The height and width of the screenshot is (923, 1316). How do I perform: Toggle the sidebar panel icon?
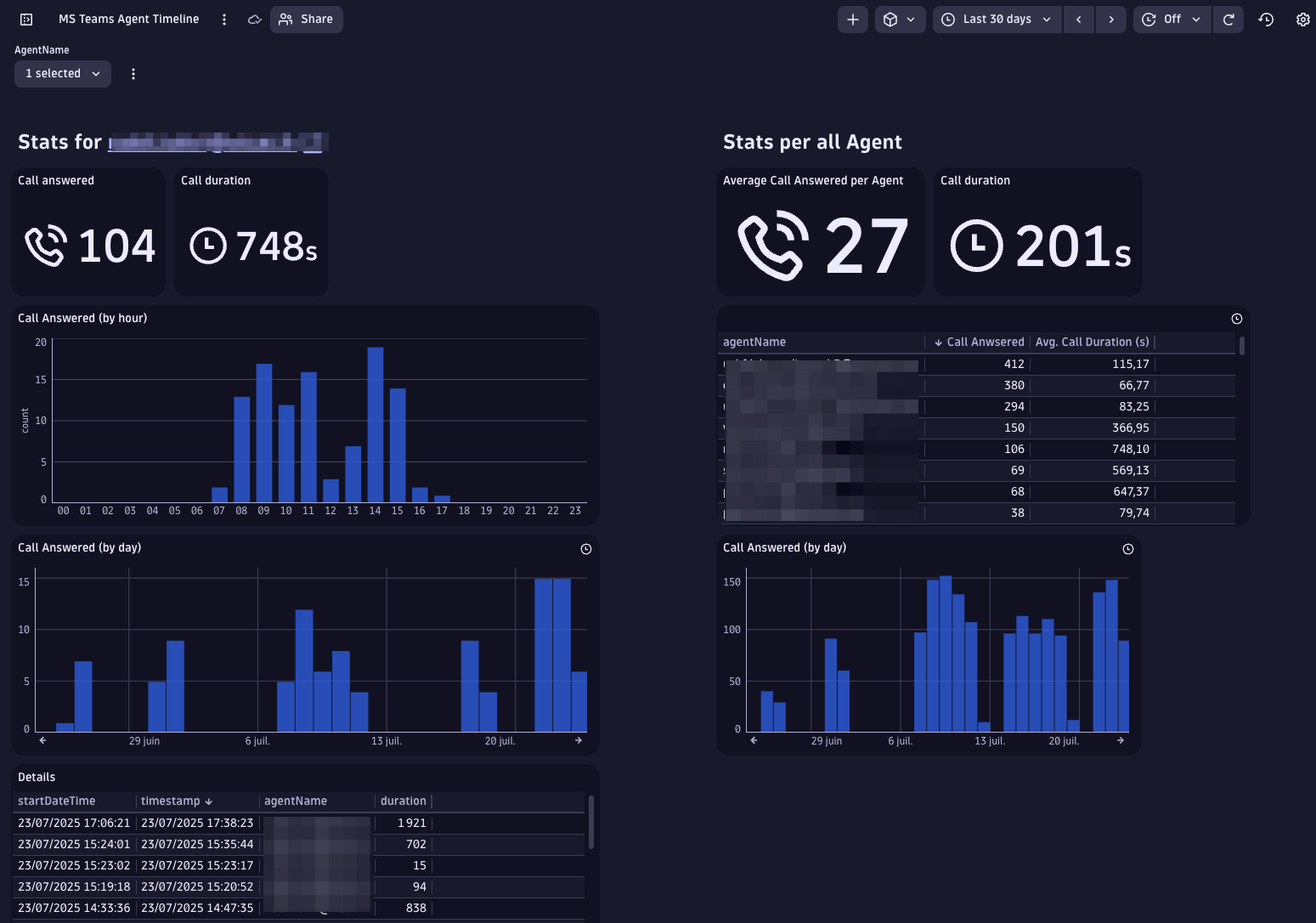(26, 20)
